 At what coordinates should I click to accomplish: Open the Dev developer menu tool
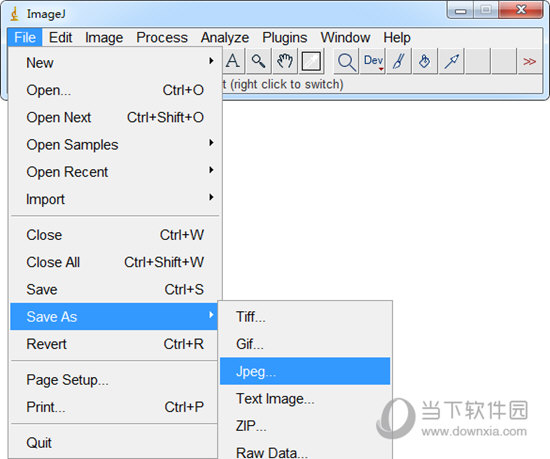click(373, 61)
